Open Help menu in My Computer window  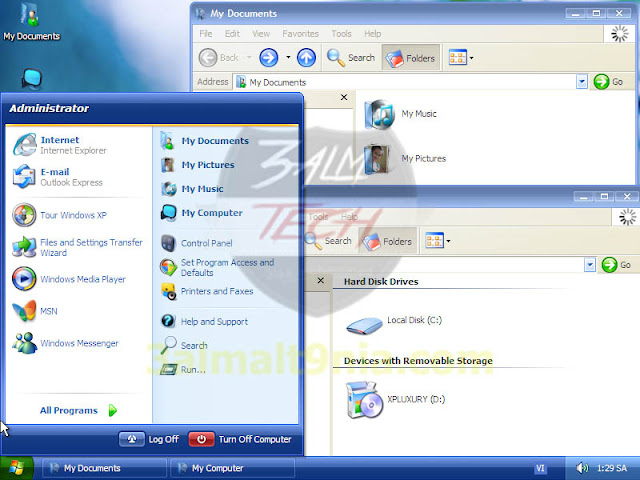(349, 217)
